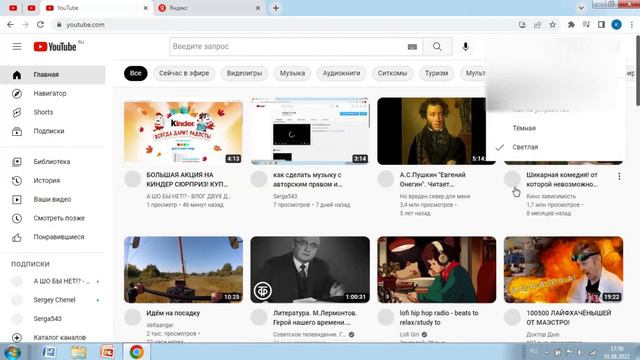Click the magnifier search button
640x360 pixels.
437,47
